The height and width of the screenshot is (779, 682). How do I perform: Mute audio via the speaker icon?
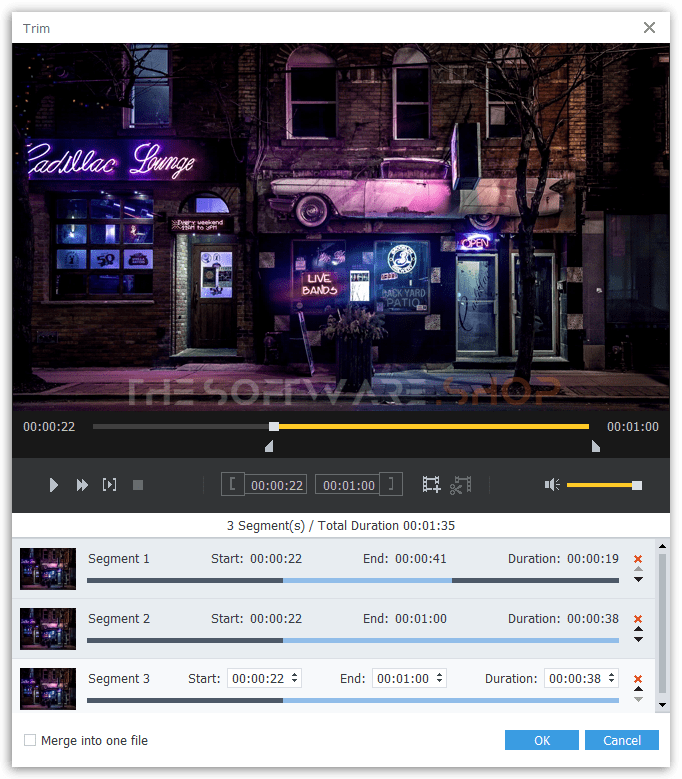[x=551, y=485]
